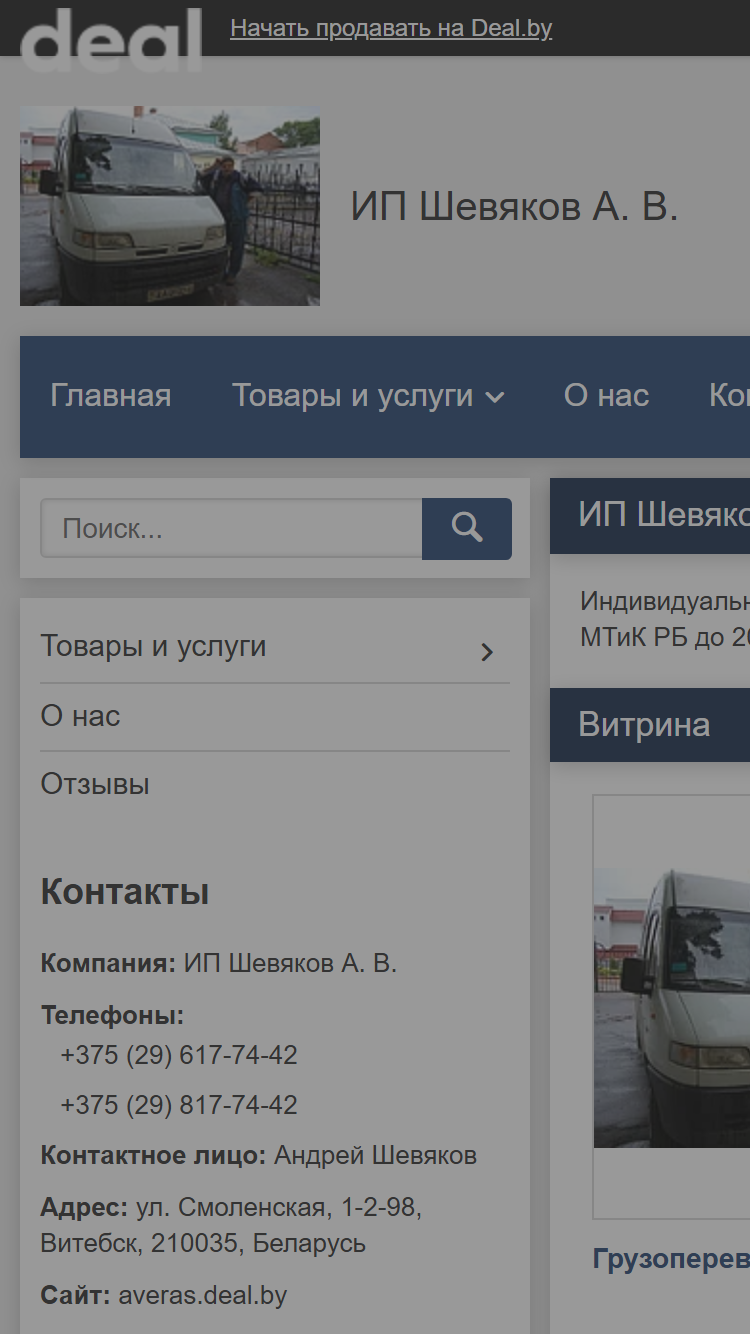Screen dimensions: 750x1334
Task: Click company name ИП Шевяков А. В. in contacts
Action: pos(290,963)
